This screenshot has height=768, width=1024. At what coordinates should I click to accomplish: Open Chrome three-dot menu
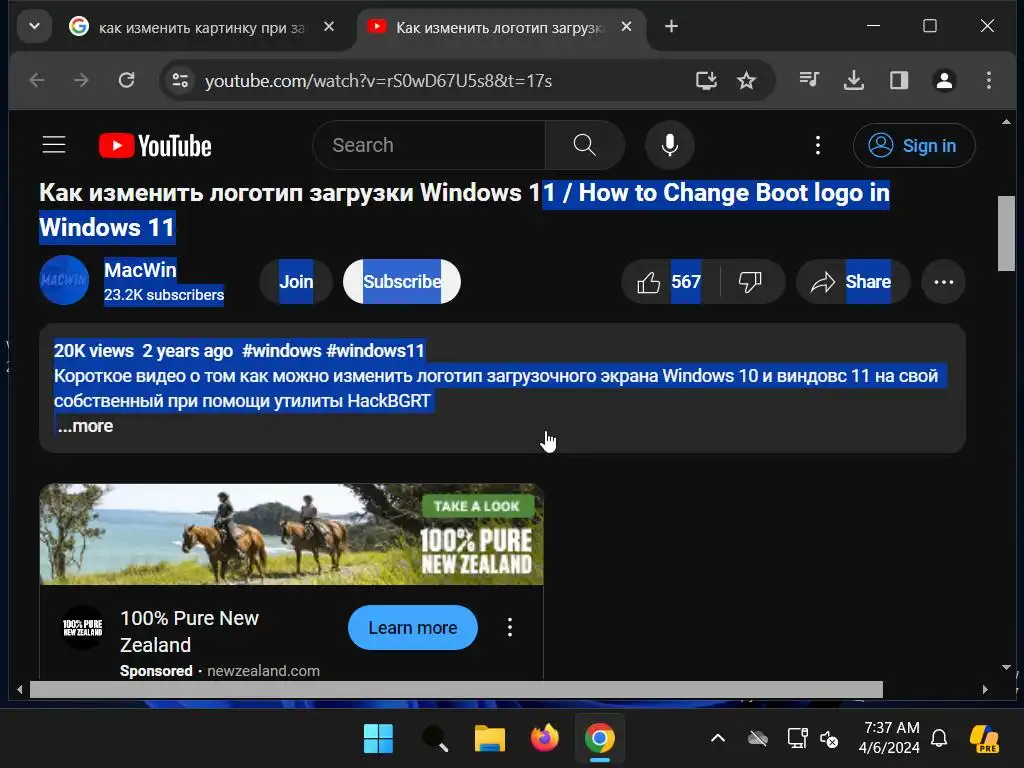point(989,80)
